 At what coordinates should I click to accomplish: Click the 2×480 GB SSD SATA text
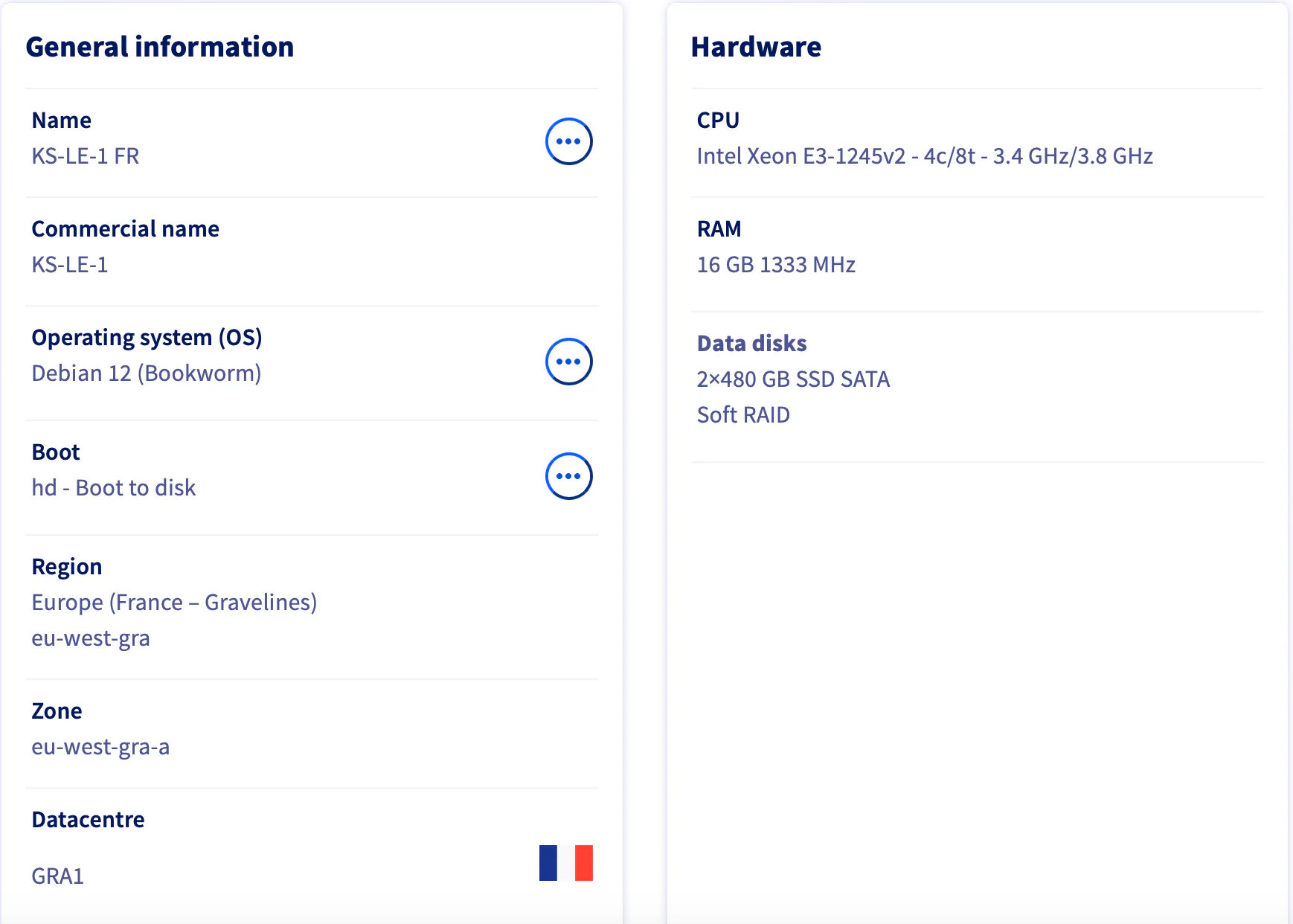point(793,379)
